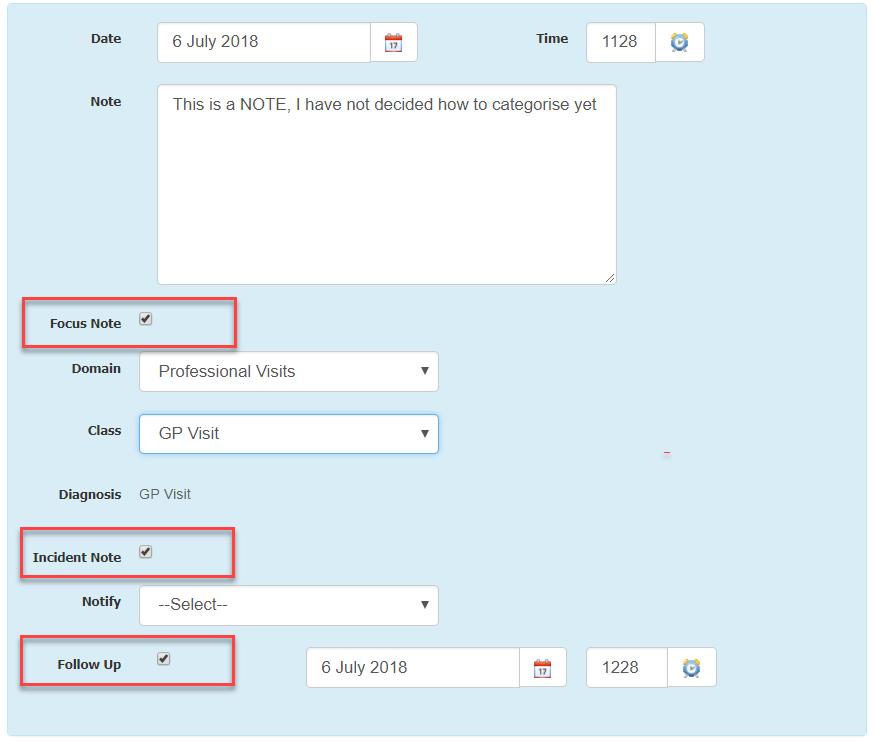Expand the Notify dropdown showing --Select--
The height and width of the screenshot is (742, 875).
coord(288,605)
